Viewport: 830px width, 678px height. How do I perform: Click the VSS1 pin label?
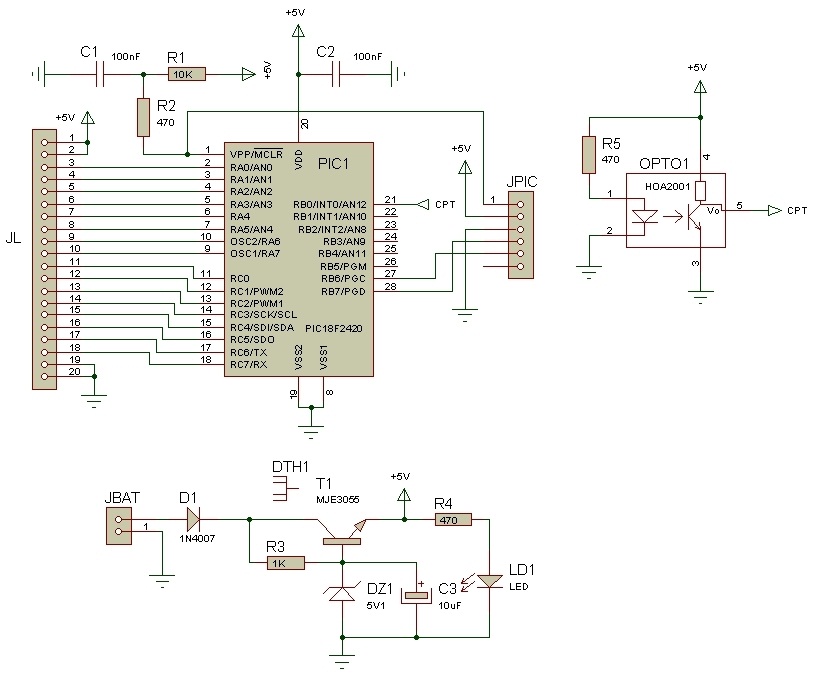[x=324, y=358]
